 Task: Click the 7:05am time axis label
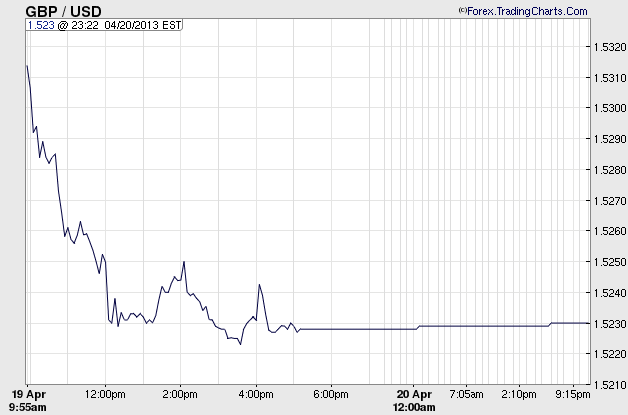[466, 395]
